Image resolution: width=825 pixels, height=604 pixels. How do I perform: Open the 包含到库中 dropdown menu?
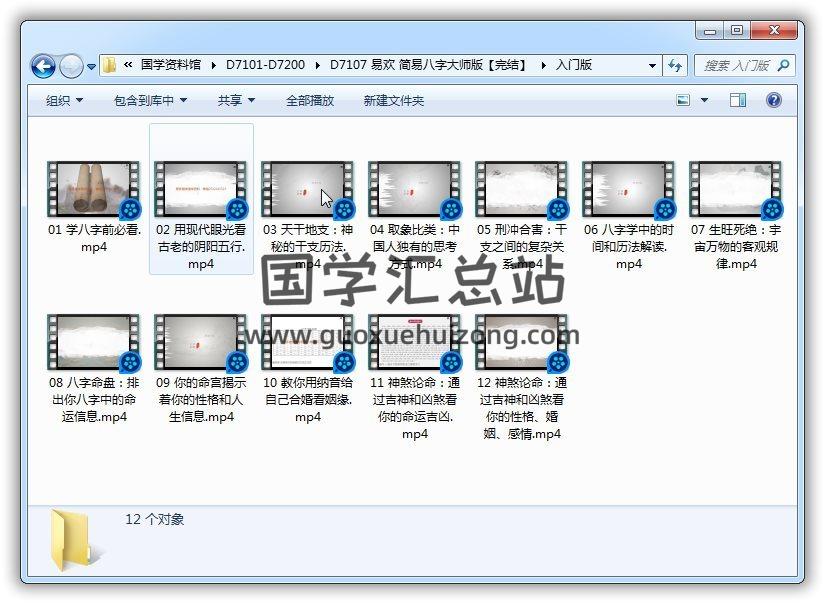[150, 100]
